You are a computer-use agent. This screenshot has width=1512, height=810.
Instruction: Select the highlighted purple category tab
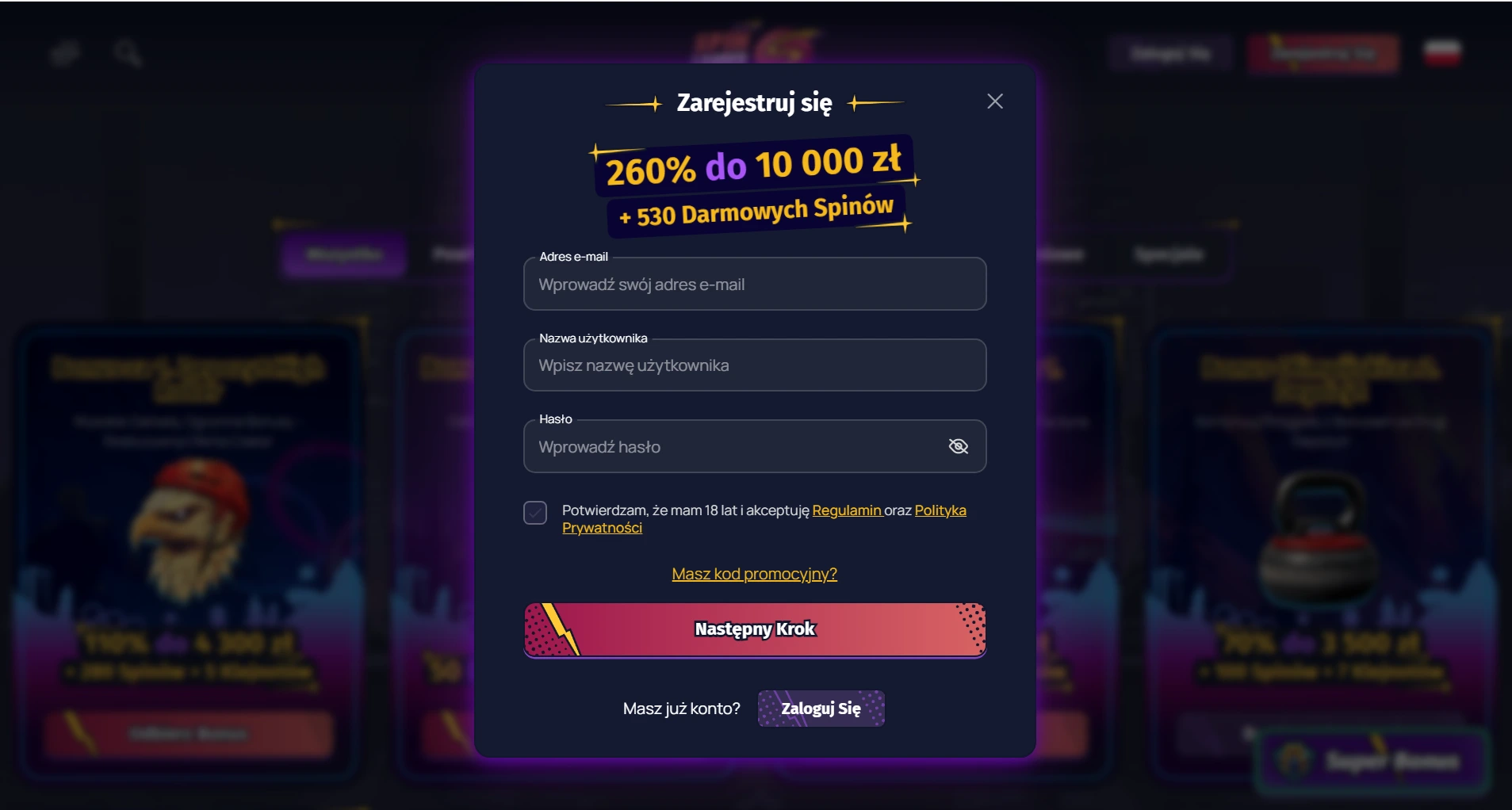click(344, 254)
